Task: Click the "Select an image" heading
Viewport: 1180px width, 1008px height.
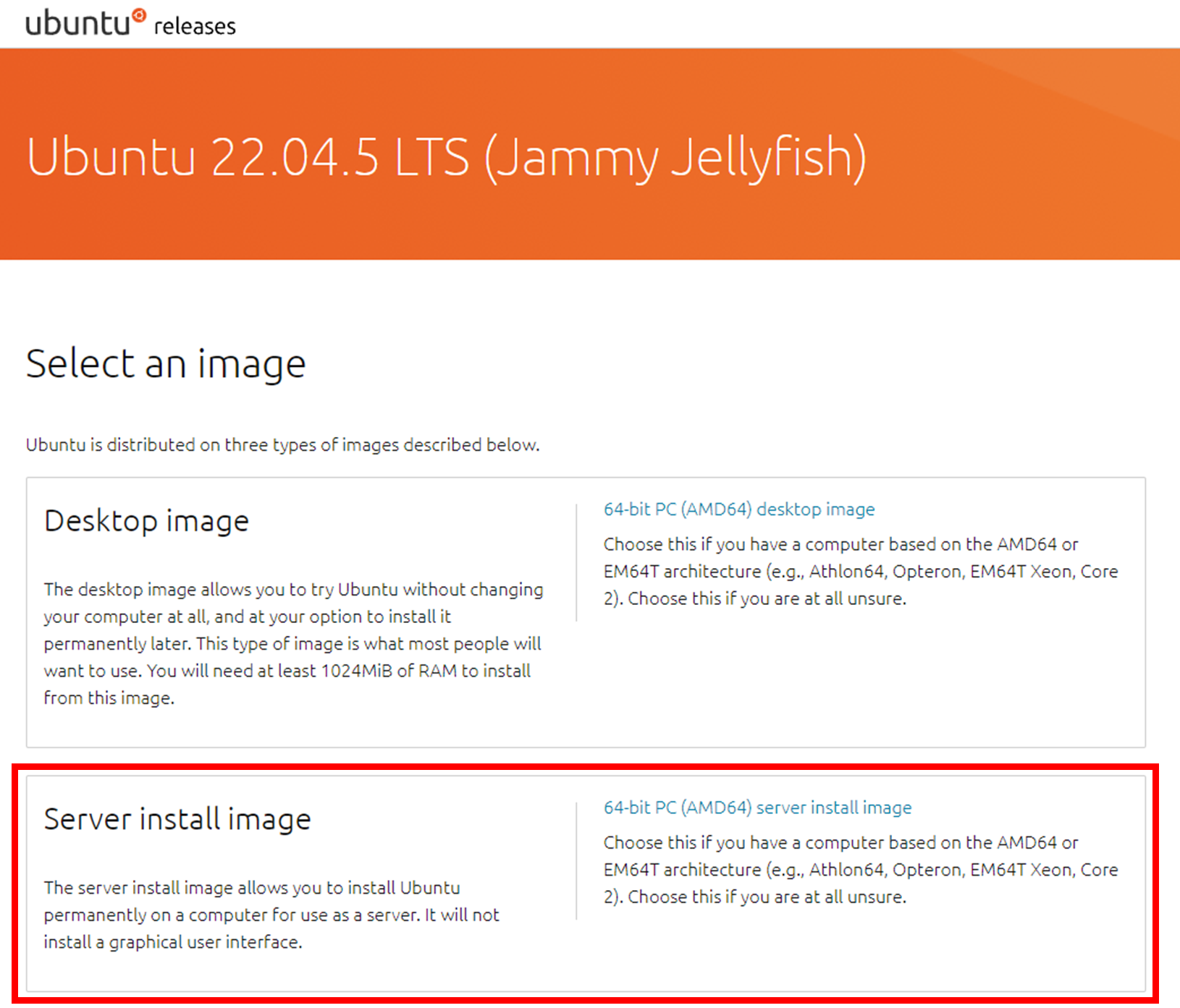Action: point(166,363)
